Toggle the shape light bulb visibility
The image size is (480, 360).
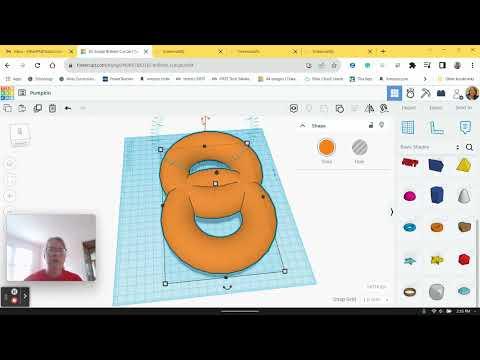point(382,125)
